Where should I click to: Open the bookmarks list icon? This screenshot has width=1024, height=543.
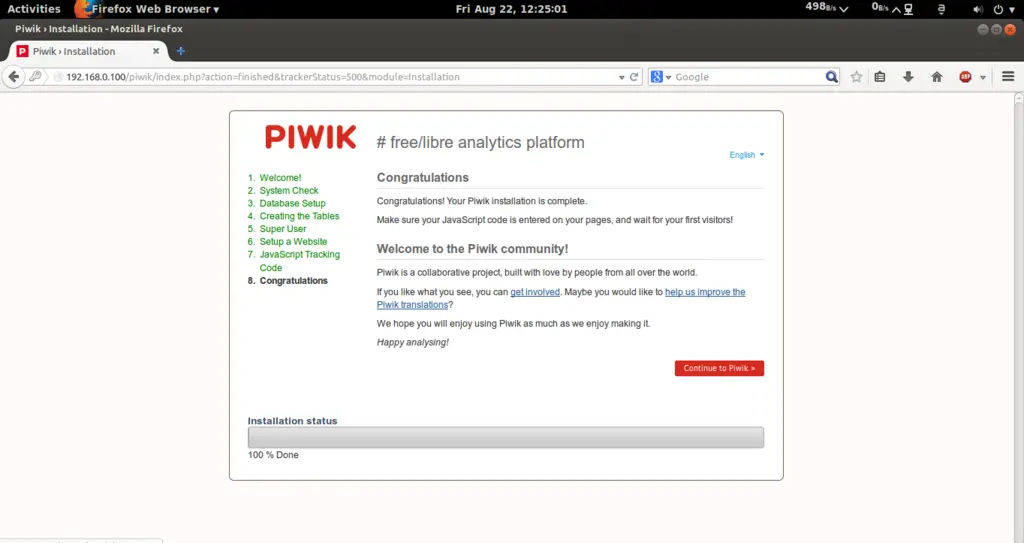pos(880,76)
